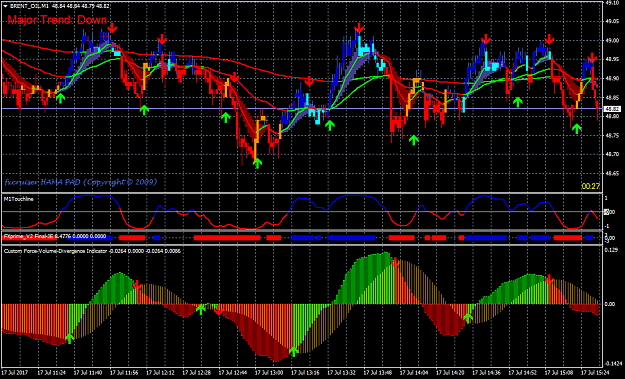Click the triangle beside BRENT_OIL,M1 title

pyautogui.click(x=5, y=6)
